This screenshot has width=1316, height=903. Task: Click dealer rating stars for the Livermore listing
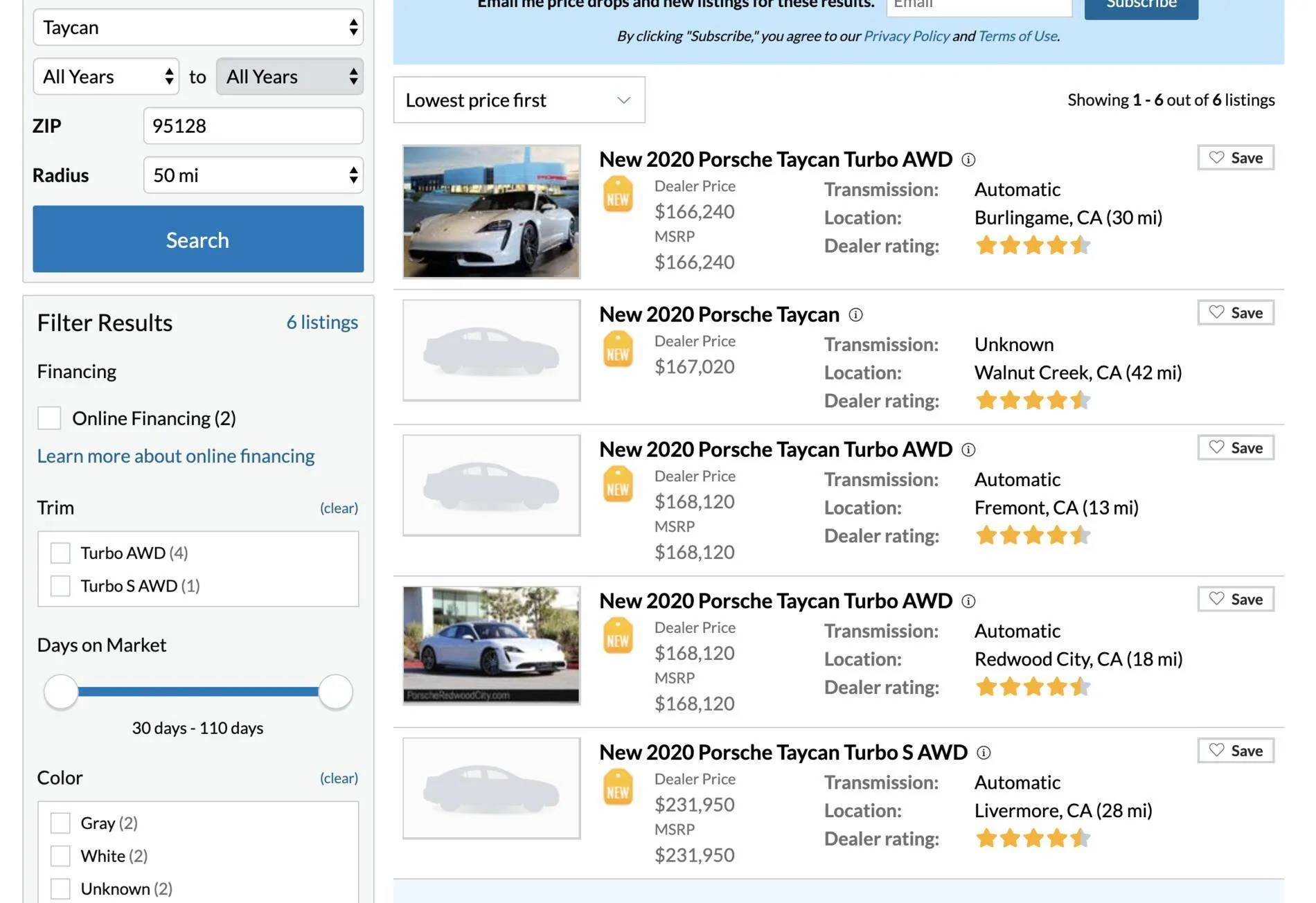coord(1033,839)
